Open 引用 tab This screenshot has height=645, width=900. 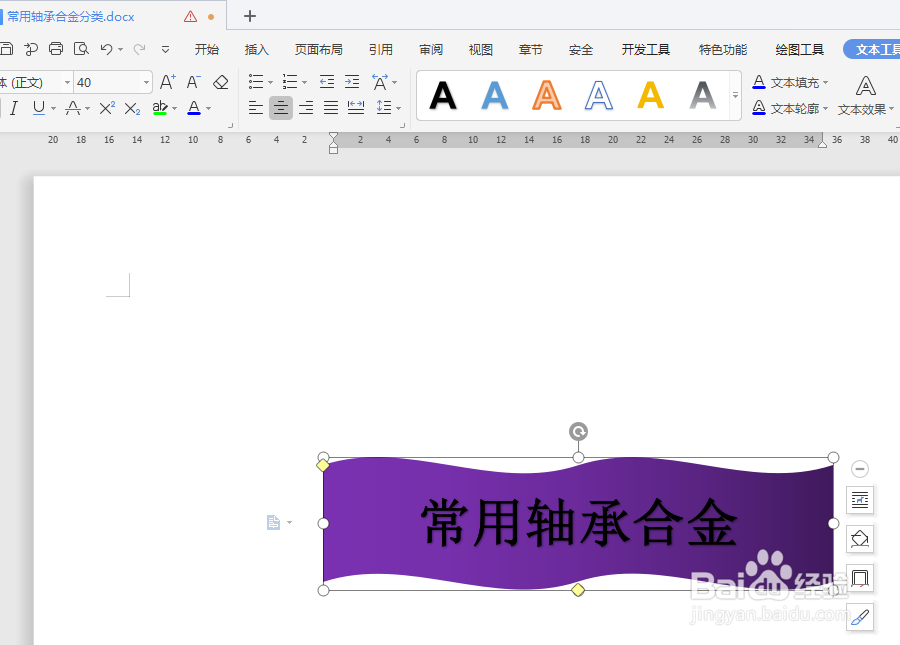coord(381,50)
